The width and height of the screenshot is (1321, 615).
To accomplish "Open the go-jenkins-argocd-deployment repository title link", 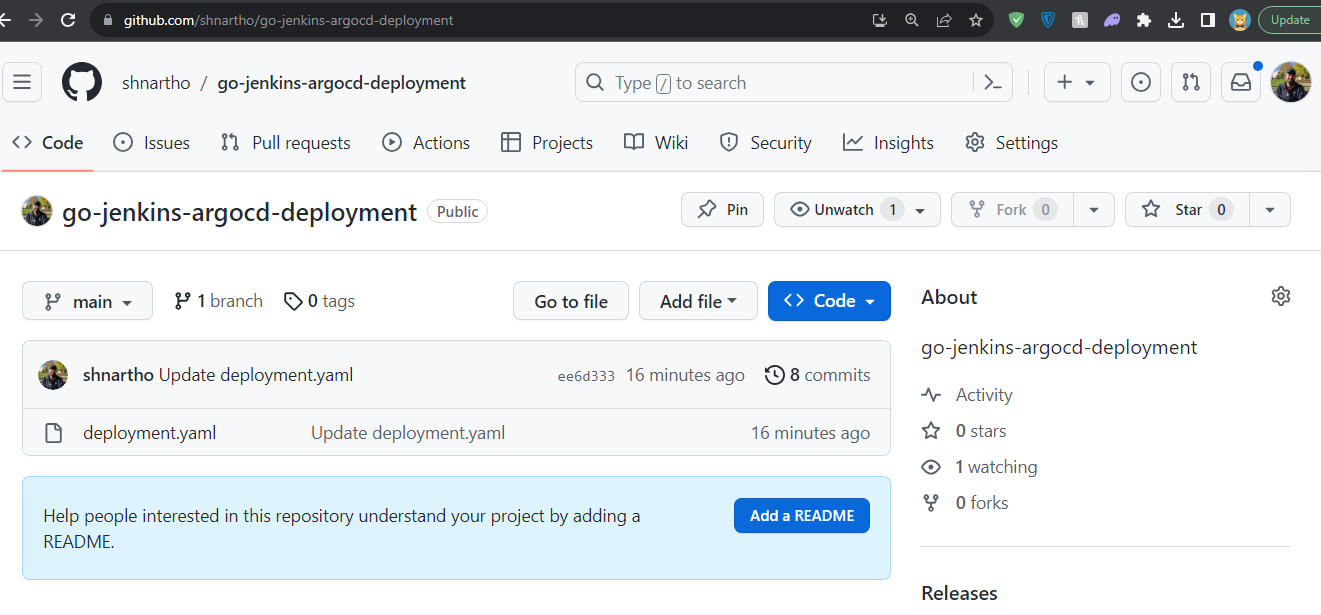I will [x=239, y=212].
